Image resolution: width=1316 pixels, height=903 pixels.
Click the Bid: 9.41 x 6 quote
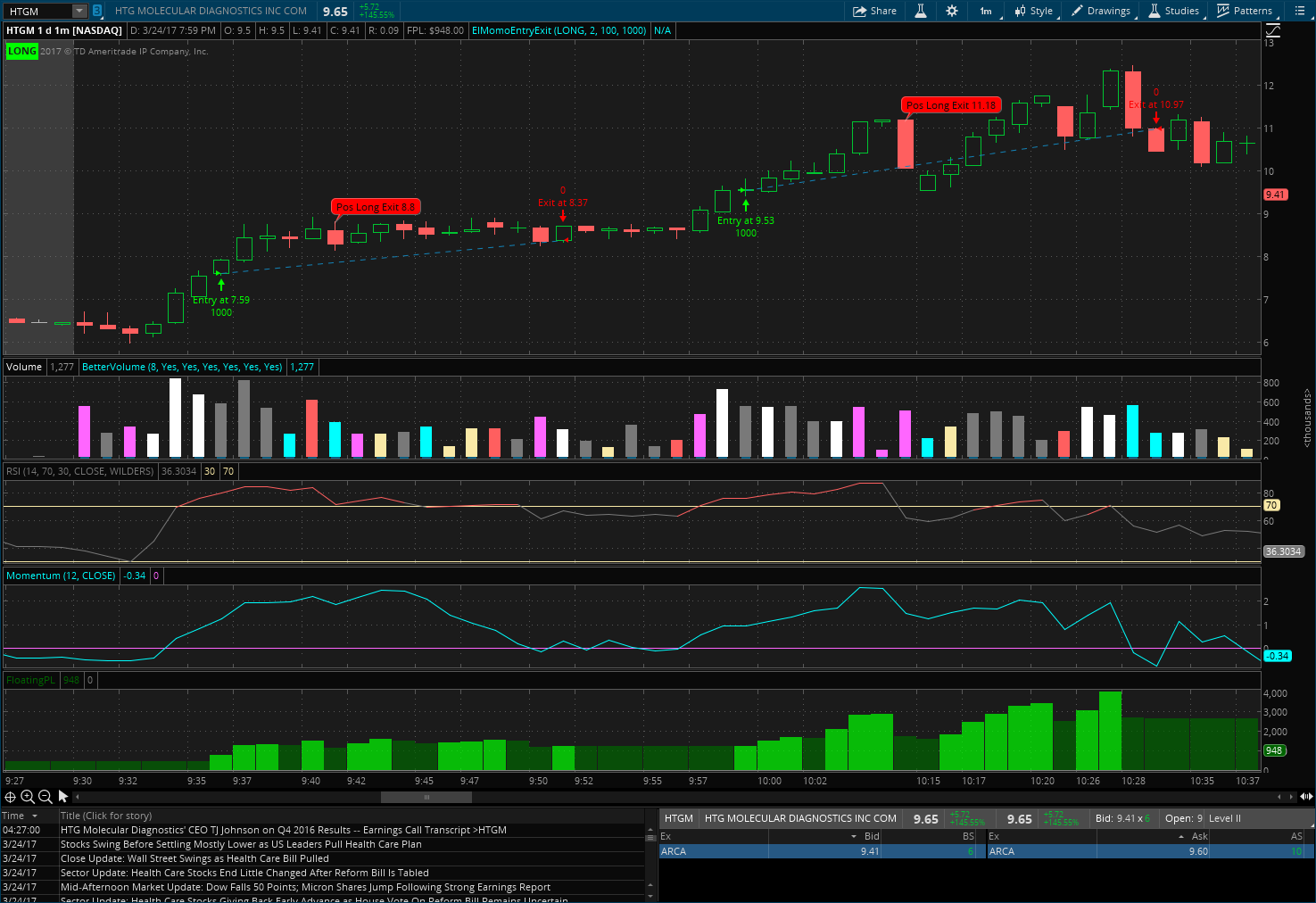[x=1123, y=818]
